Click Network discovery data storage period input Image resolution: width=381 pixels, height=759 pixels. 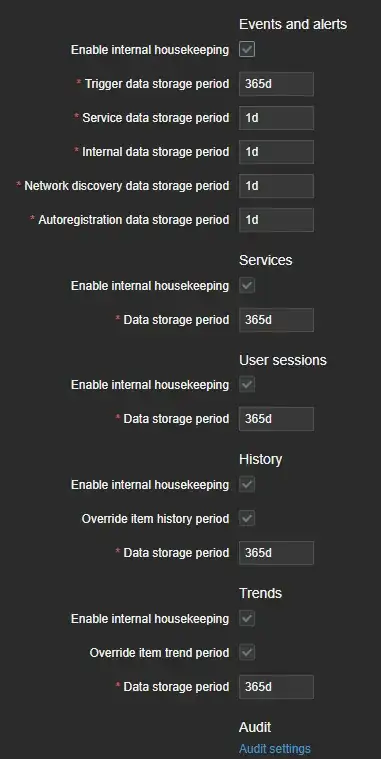[x=276, y=186]
